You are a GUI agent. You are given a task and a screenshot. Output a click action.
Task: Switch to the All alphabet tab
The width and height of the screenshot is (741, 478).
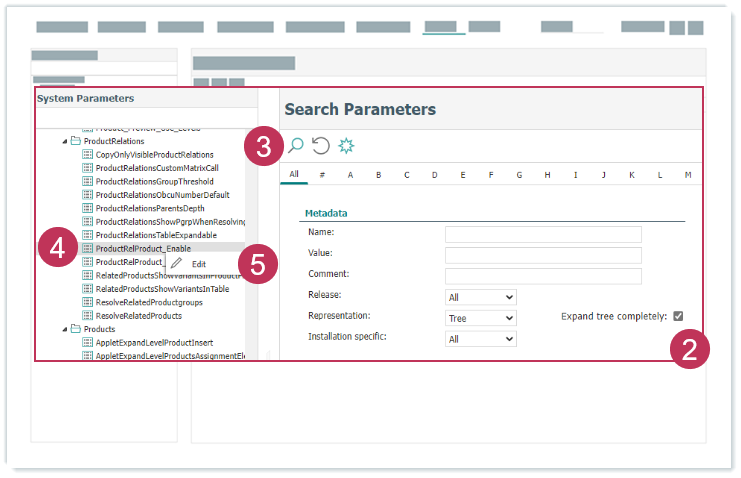pos(294,174)
